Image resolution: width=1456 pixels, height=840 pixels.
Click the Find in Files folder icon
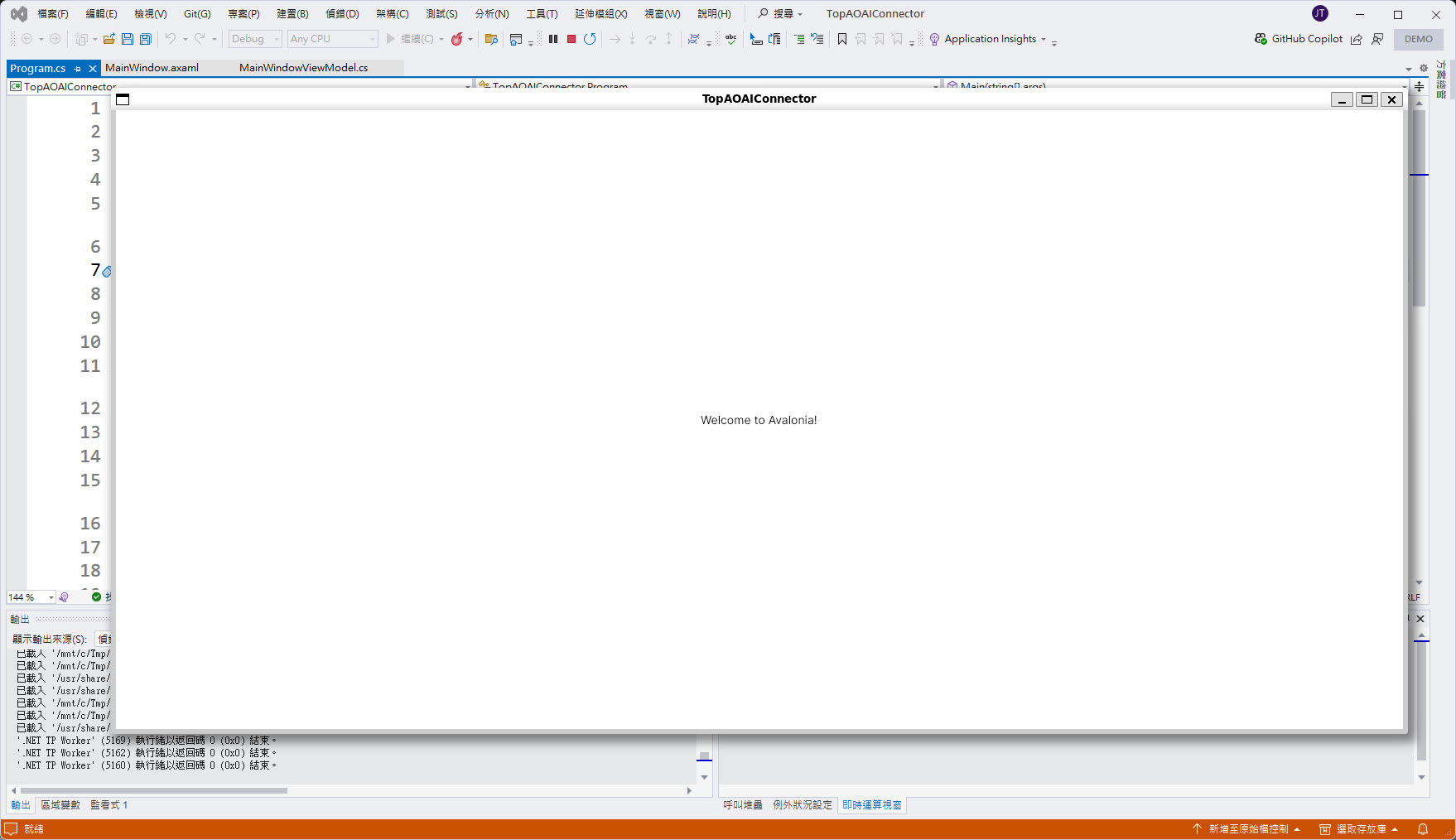pyautogui.click(x=491, y=39)
